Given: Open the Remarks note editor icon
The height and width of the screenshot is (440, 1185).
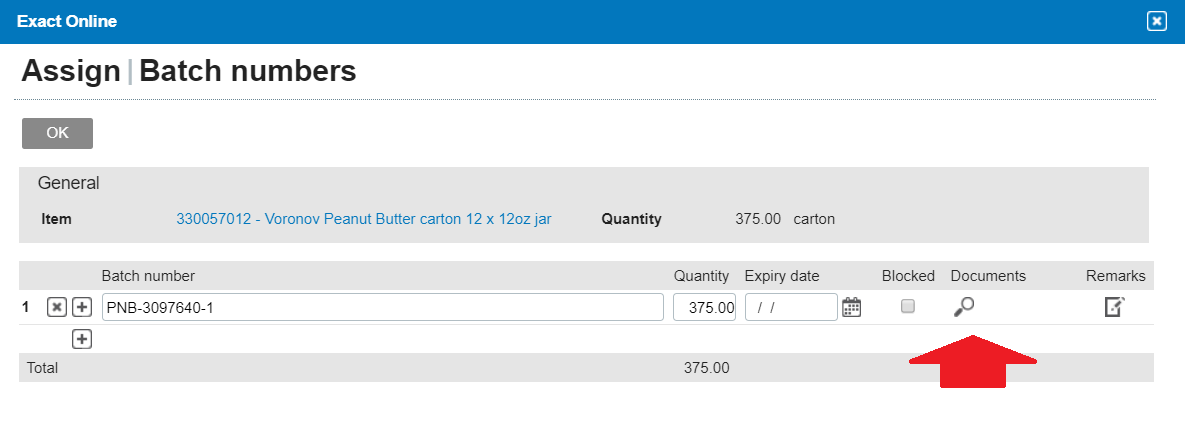Looking at the screenshot, I should pos(1114,308).
